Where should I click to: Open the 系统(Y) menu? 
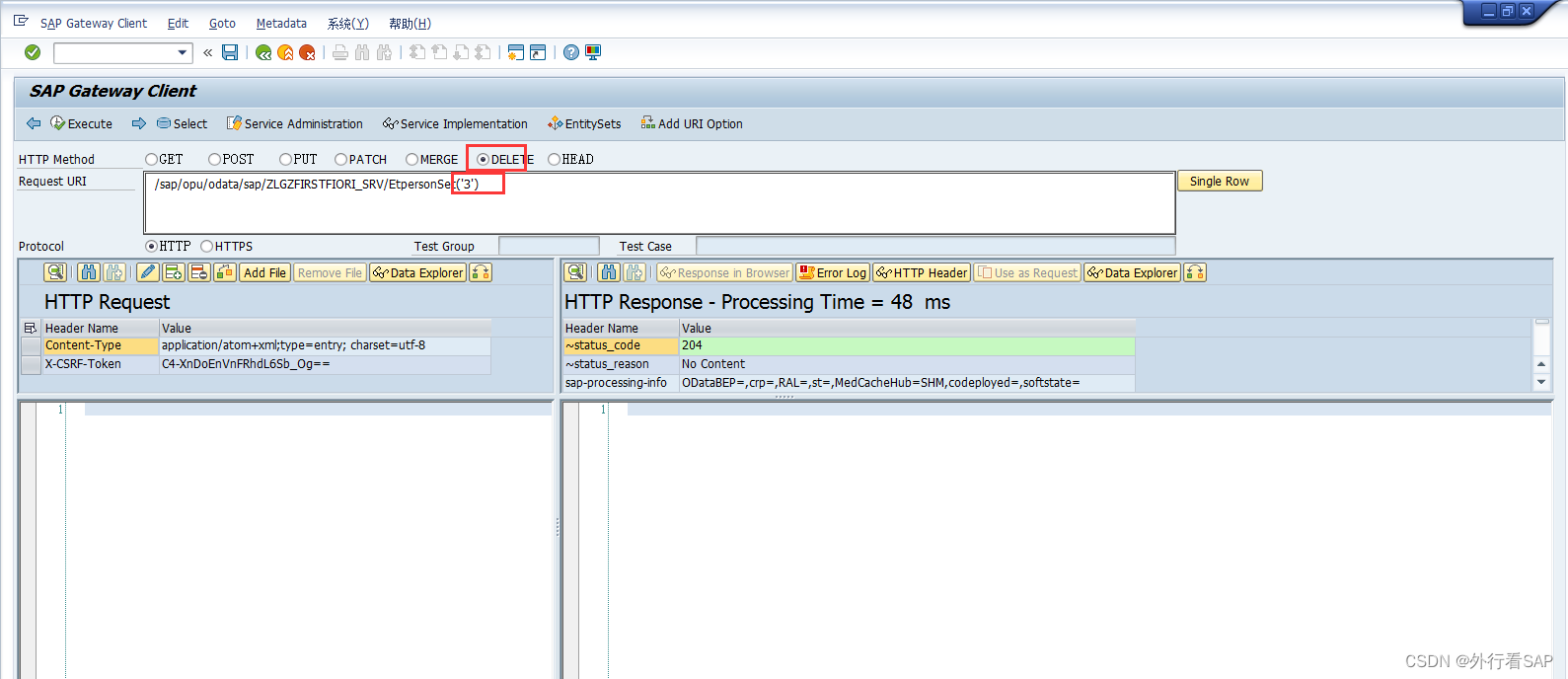coord(347,23)
